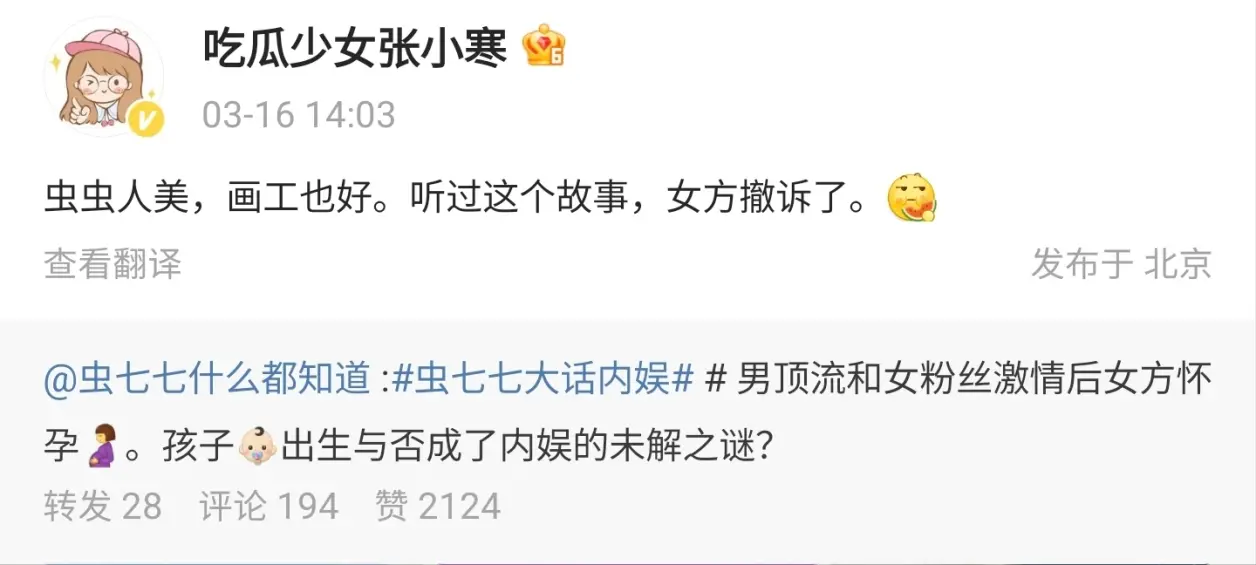
Task: Click 转发 28 to view reposts
Action: (103, 506)
